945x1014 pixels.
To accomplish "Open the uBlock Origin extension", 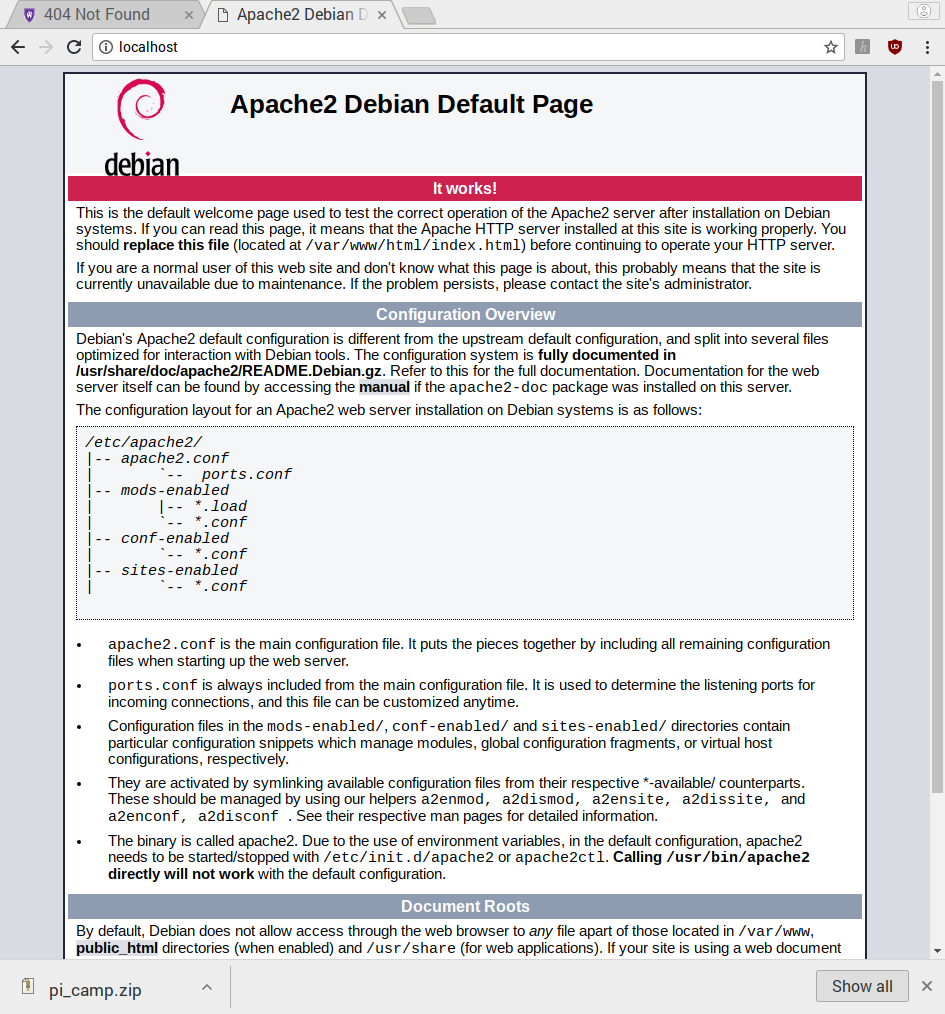I will (895, 47).
